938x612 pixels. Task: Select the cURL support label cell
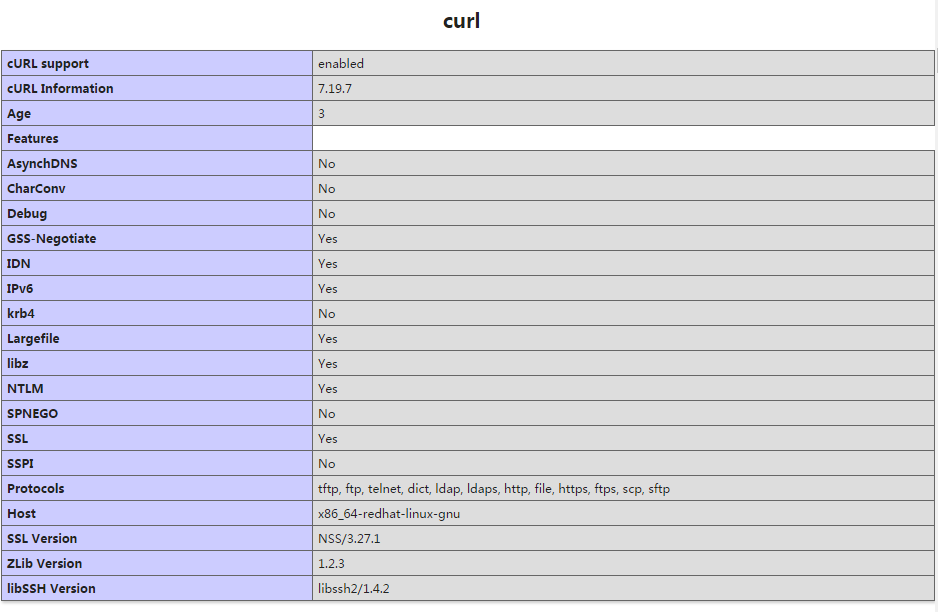click(157, 63)
